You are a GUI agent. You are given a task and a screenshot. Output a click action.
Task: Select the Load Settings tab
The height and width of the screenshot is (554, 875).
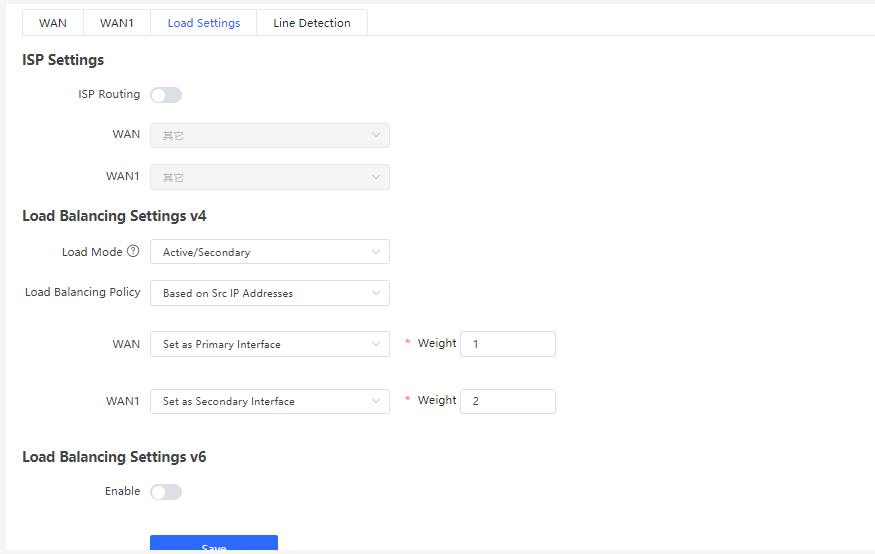204,23
